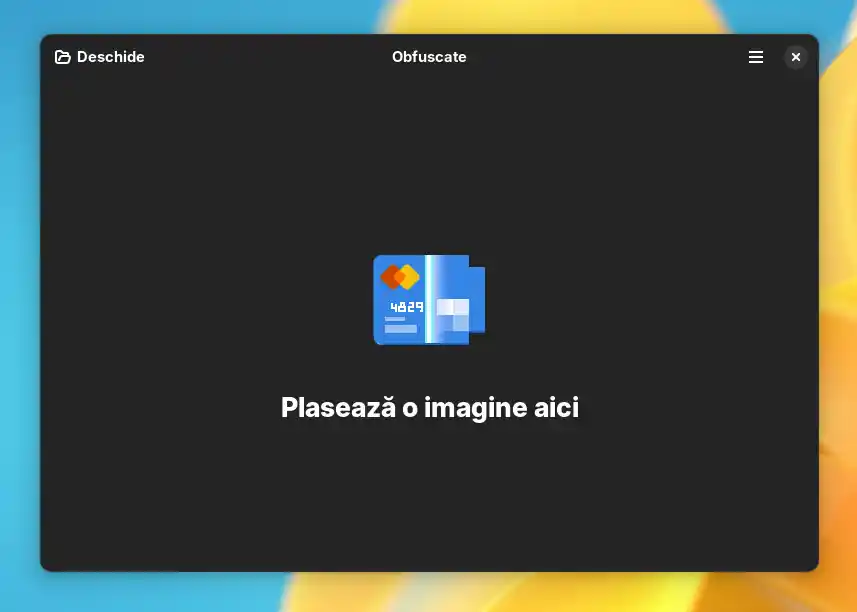Click the Obfuscate window title
Image resolution: width=857 pixels, height=612 pixels.
click(x=429, y=57)
